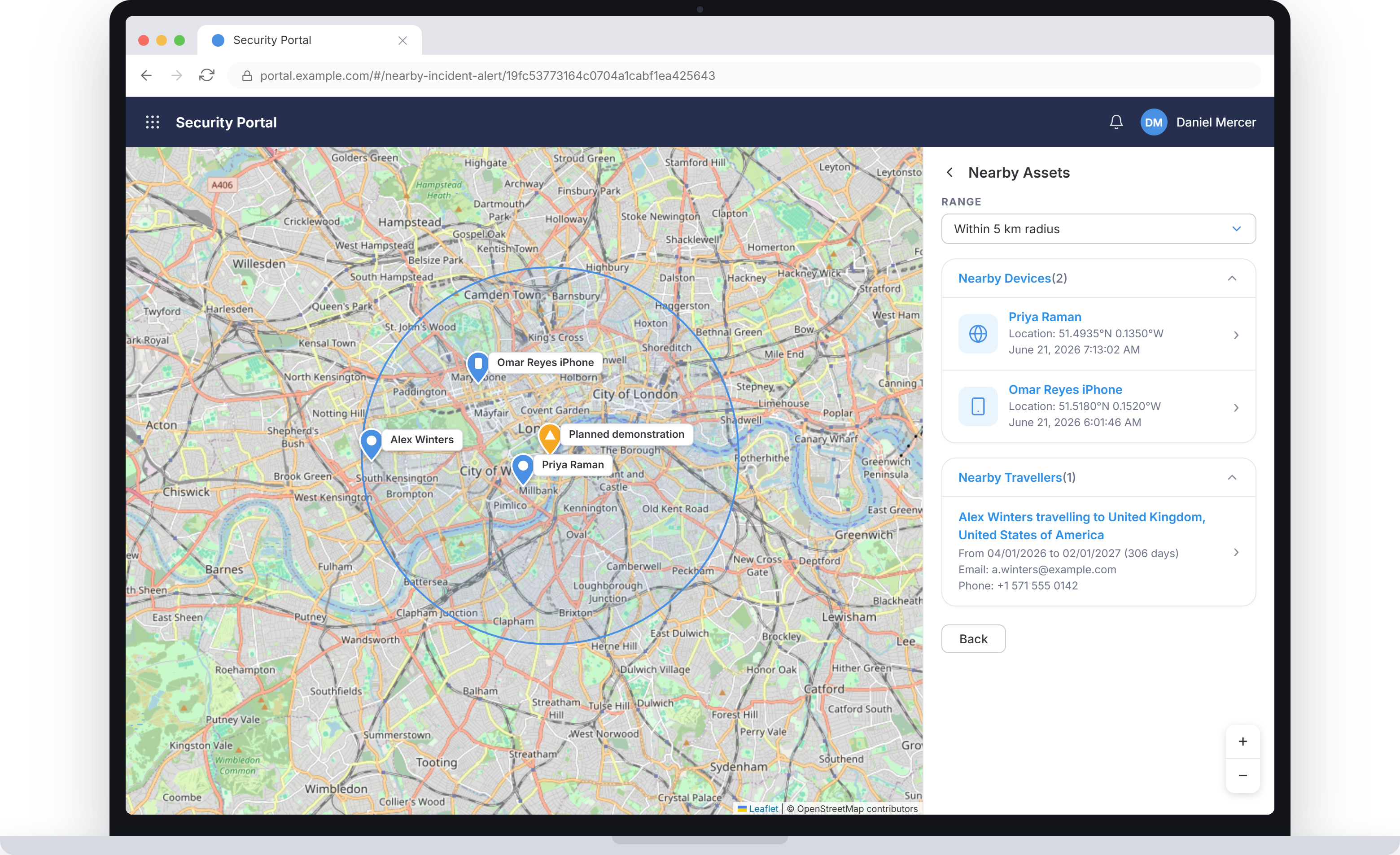Reload the page
This screenshot has height=855, width=1400.
(x=207, y=75)
